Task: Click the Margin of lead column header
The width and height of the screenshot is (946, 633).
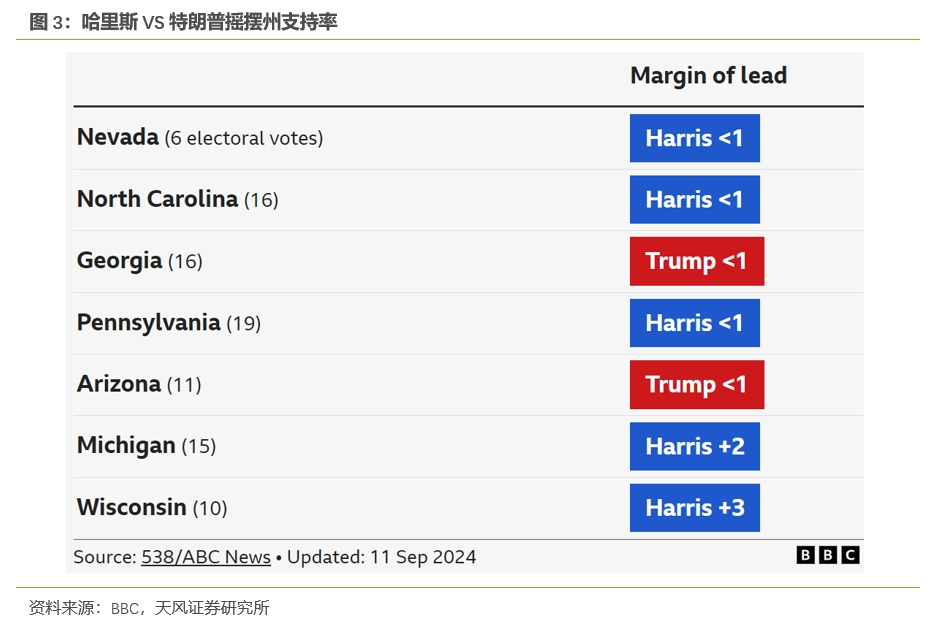Action: point(708,76)
